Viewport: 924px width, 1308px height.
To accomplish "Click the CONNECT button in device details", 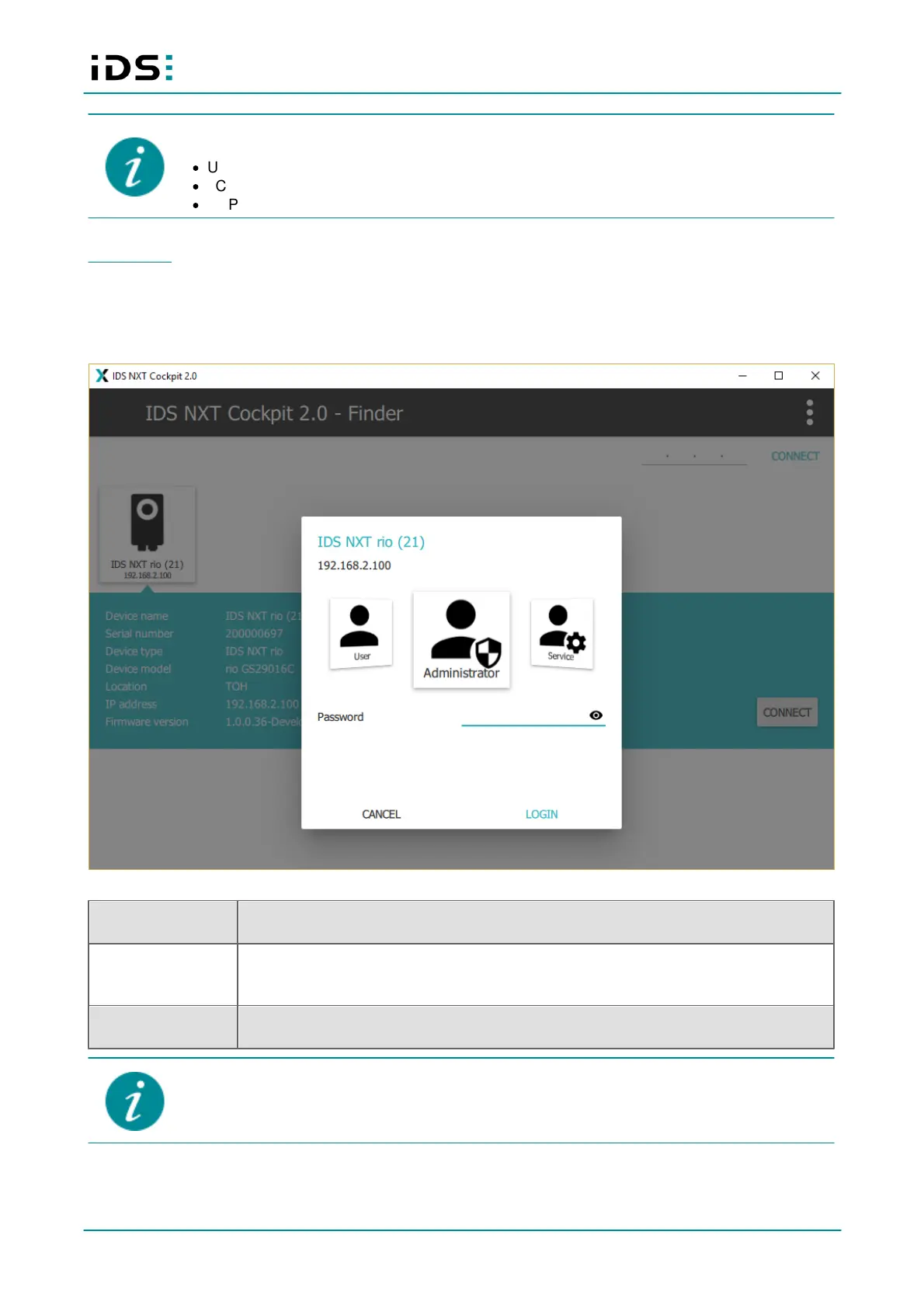I will pos(787,712).
